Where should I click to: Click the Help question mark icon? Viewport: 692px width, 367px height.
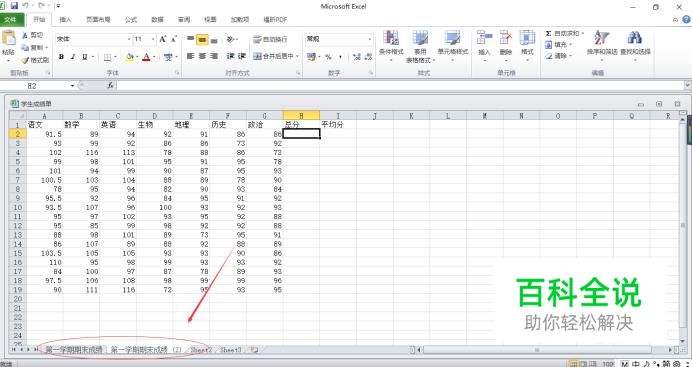point(686,20)
